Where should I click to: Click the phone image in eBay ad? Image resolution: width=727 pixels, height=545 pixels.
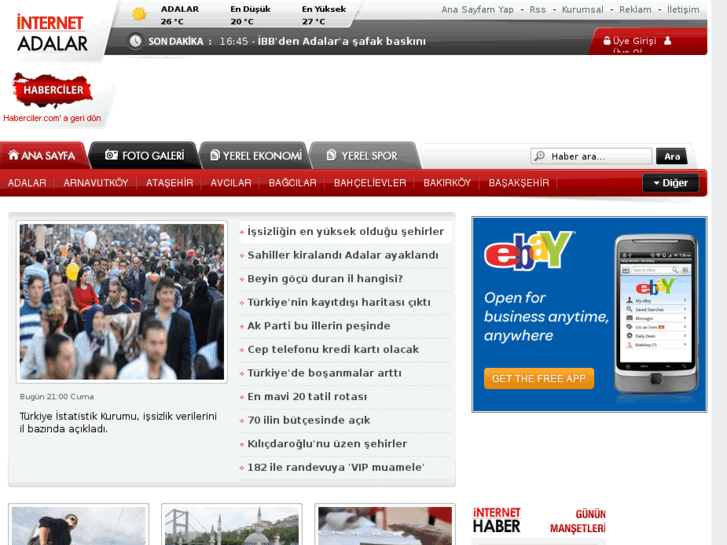(x=656, y=314)
